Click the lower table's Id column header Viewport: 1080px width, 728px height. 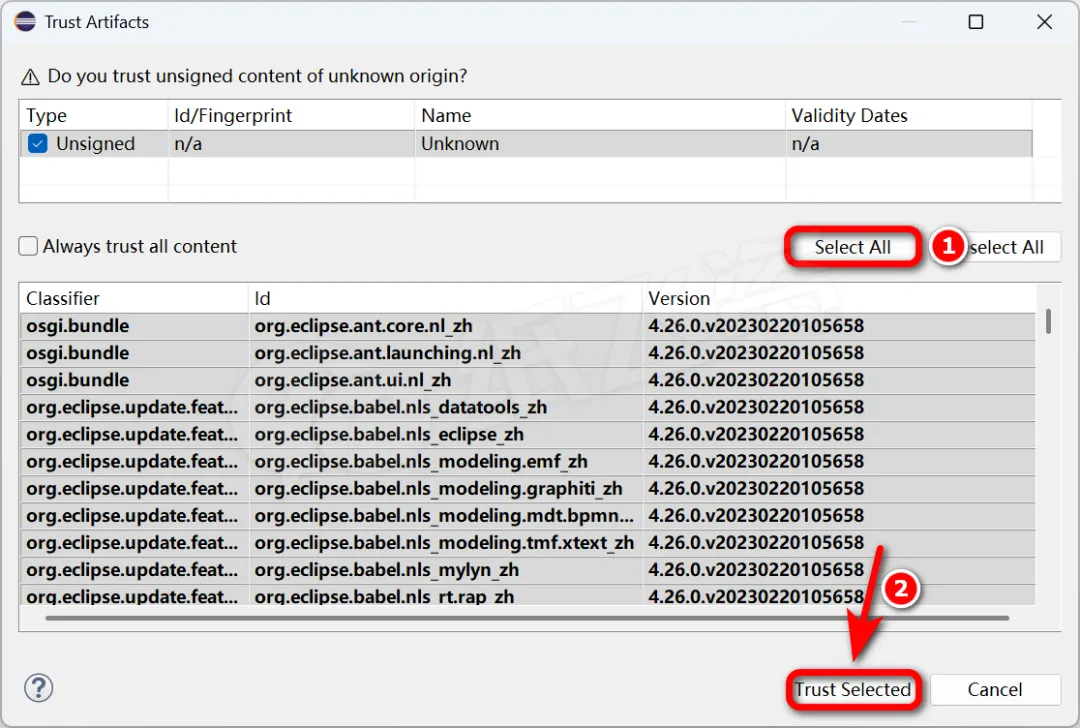pyautogui.click(x=445, y=298)
